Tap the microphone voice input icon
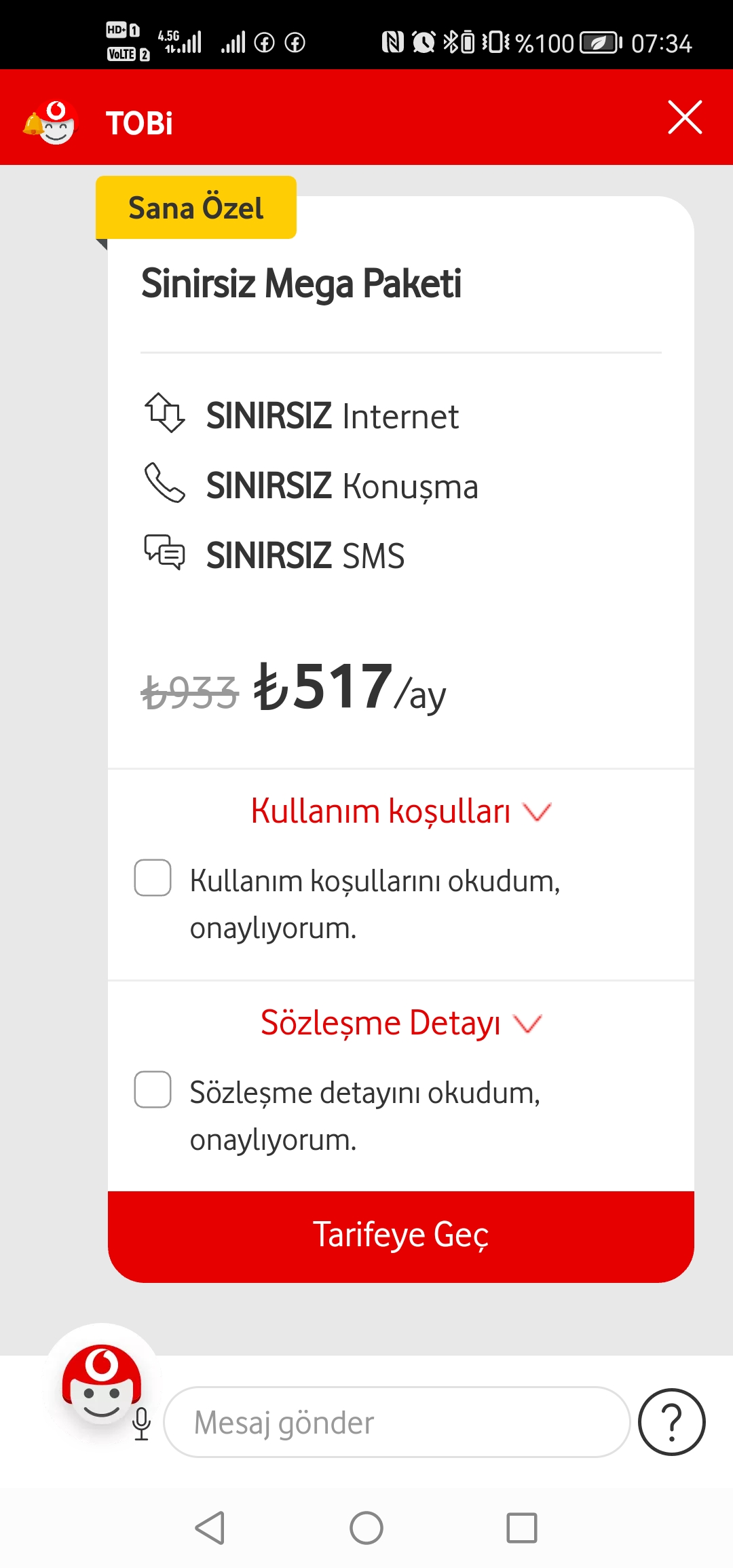This screenshot has height=1568, width=733. click(141, 1424)
